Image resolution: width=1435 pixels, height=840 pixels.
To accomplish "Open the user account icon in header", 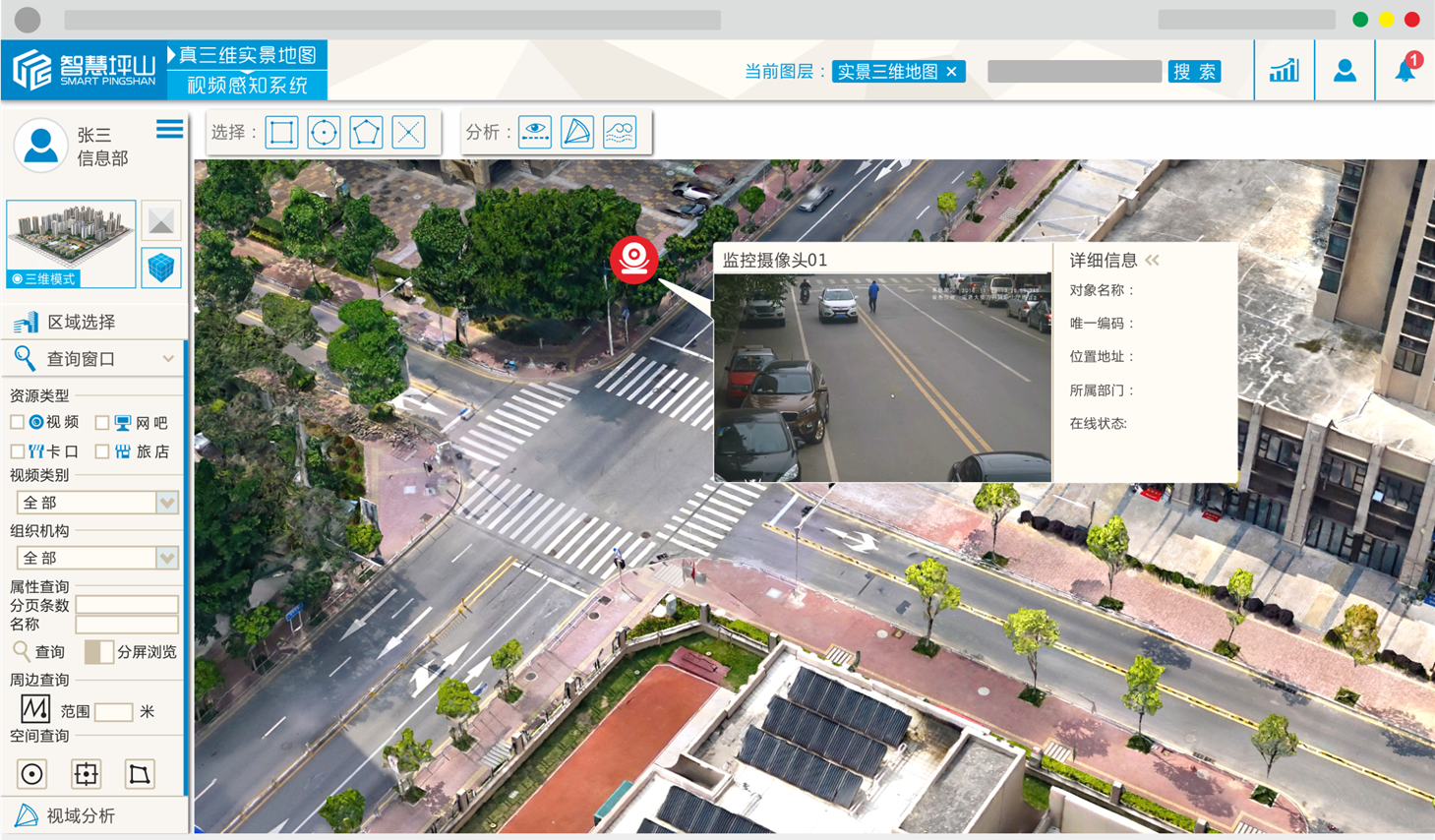I will coord(1345,70).
